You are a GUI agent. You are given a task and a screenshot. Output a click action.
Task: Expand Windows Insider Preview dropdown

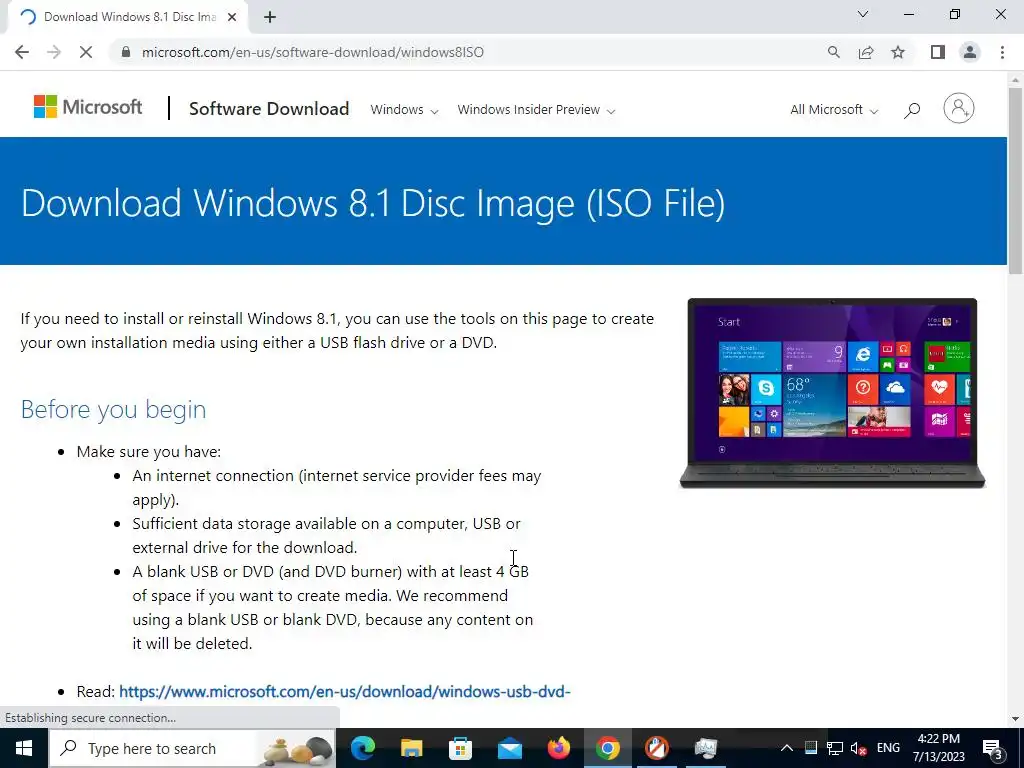coord(536,110)
